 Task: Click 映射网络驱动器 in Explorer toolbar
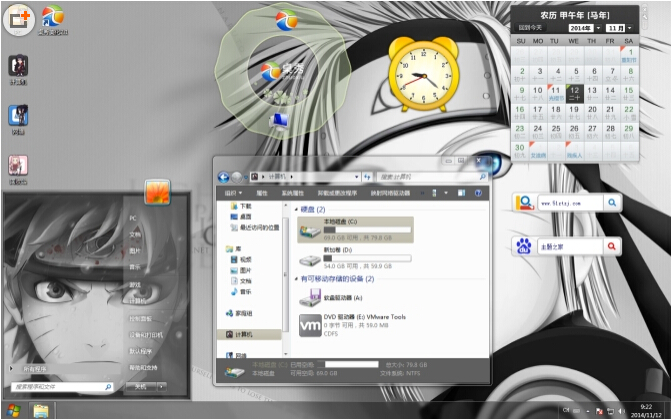(x=390, y=193)
